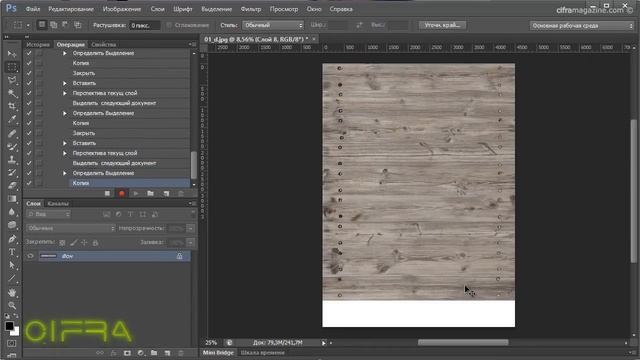
Task: Click the Растушевка feather input field
Action: pyautogui.click(x=144, y=25)
